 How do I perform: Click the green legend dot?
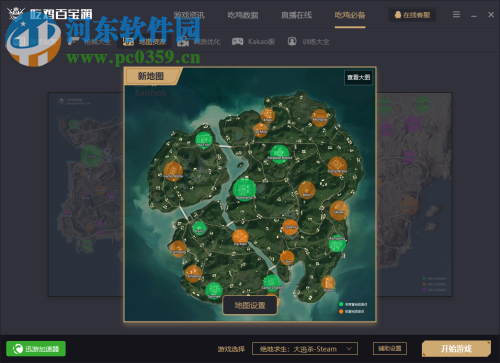pyautogui.click(x=341, y=304)
